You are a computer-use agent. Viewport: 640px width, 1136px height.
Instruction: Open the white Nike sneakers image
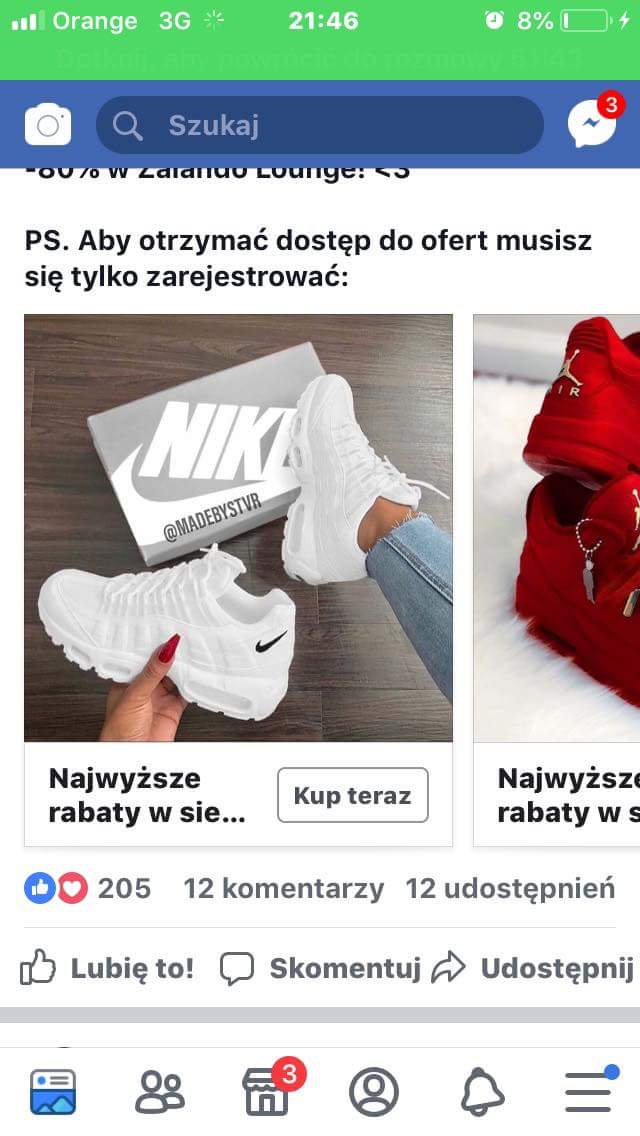238,528
